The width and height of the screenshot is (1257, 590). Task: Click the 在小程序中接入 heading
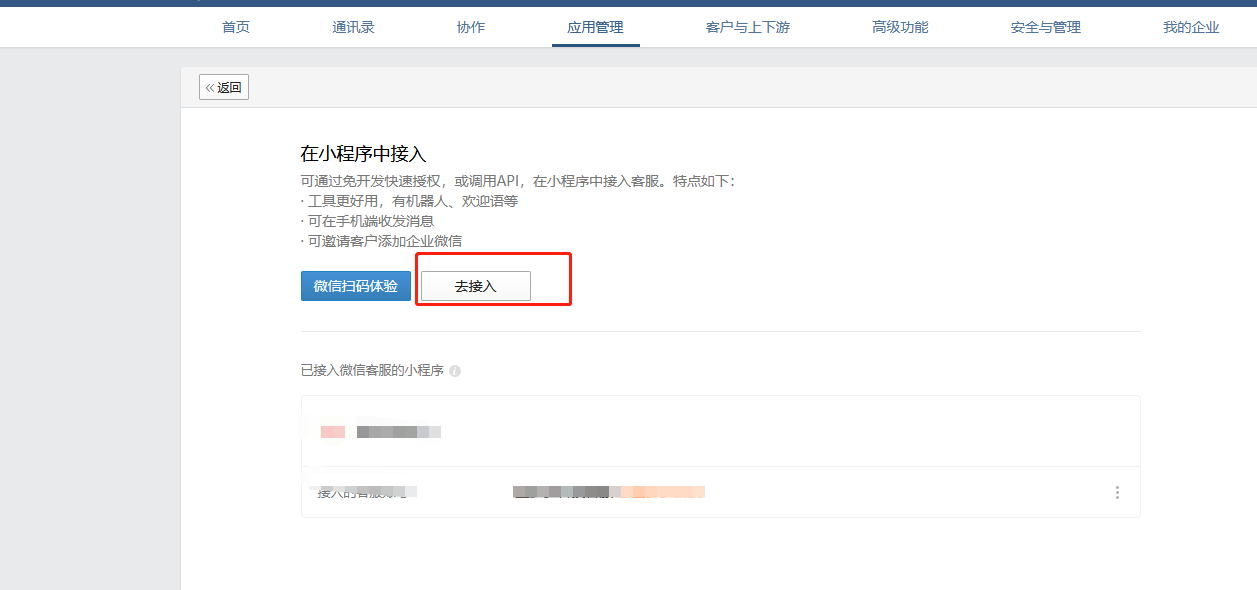(x=363, y=154)
